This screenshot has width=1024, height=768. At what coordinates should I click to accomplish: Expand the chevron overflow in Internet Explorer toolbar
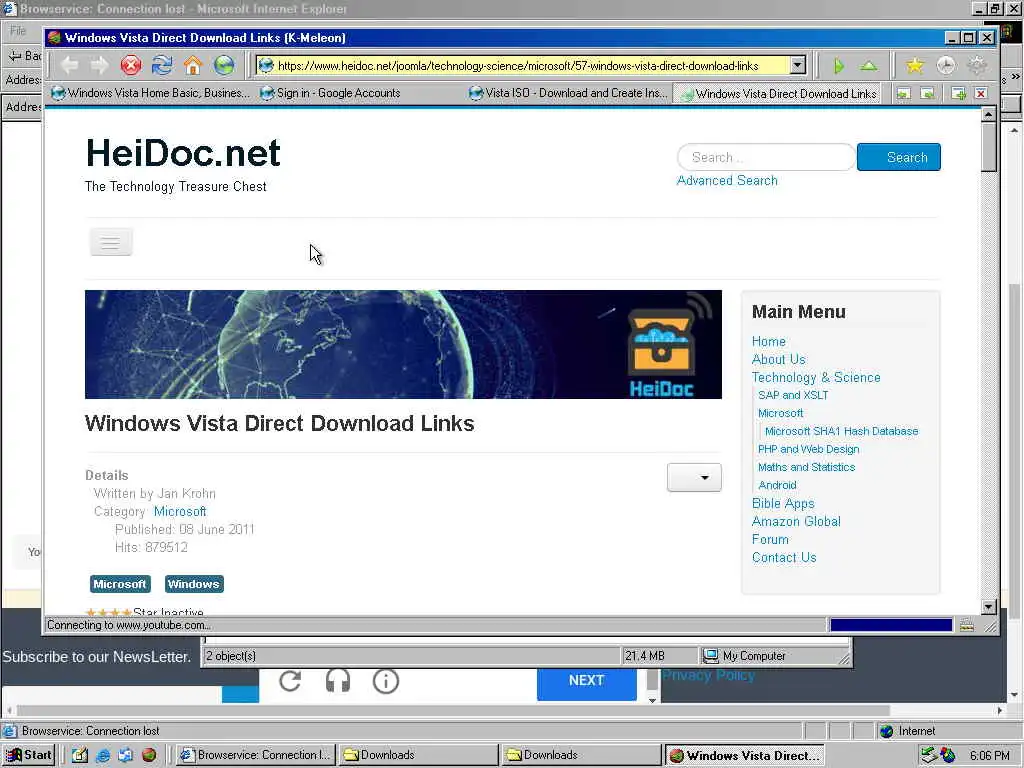click(x=1016, y=77)
